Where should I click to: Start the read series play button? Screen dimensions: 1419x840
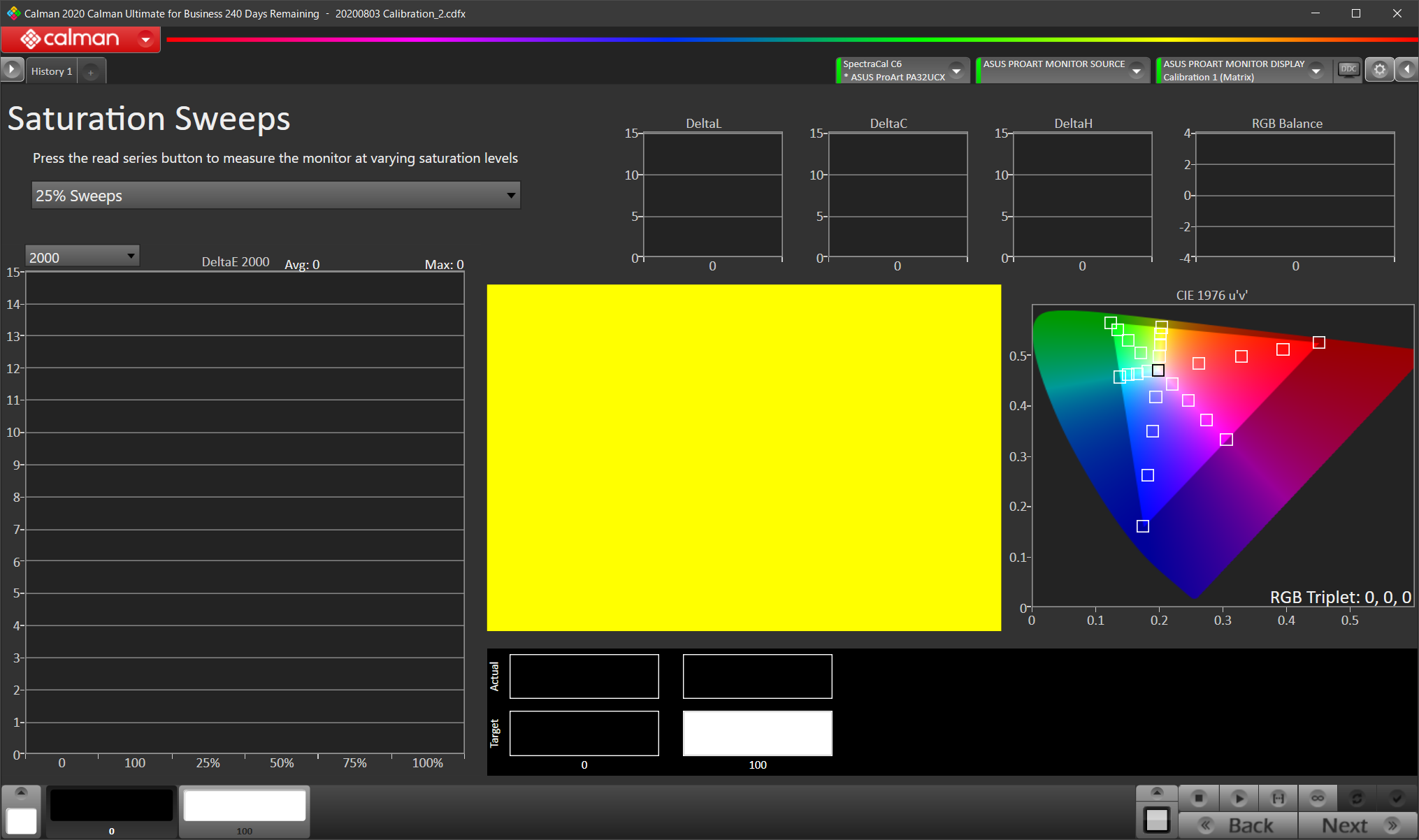click(x=1239, y=797)
